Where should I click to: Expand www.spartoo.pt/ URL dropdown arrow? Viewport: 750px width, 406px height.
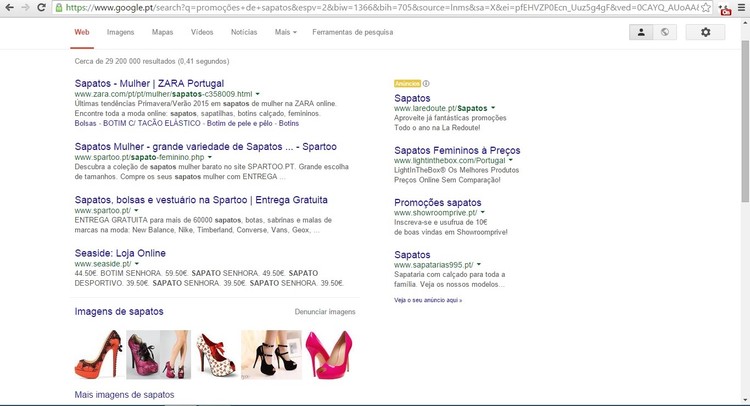136,210
